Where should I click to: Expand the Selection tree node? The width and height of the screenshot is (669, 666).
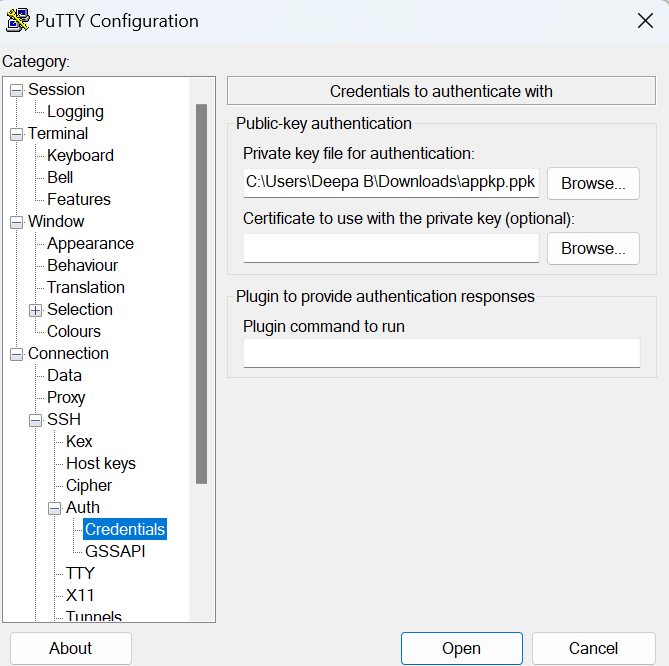coord(36,310)
